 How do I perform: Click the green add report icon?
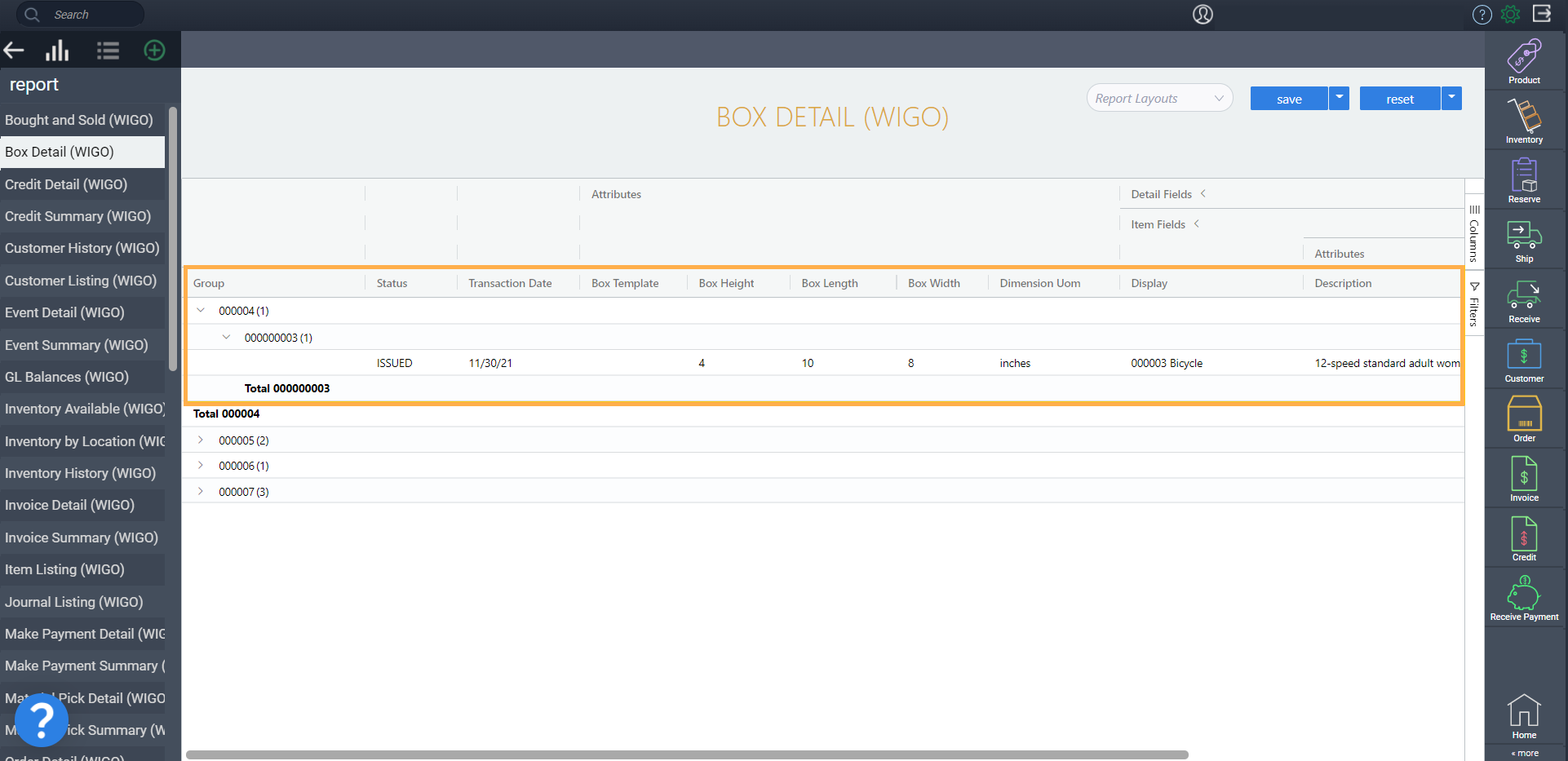pyautogui.click(x=154, y=51)
